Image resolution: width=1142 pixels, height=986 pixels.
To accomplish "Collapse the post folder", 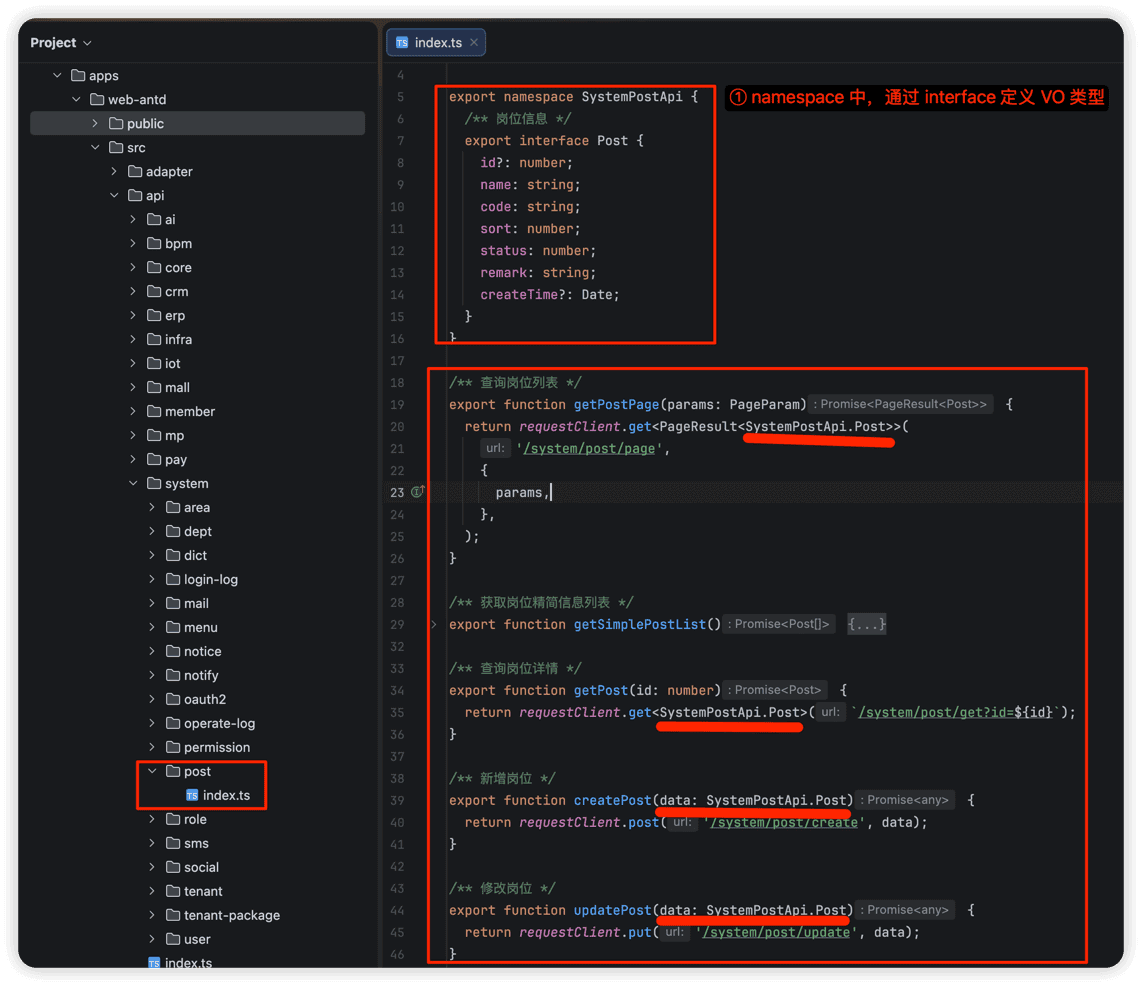I will pyautogui.click(x=152, y=770).
